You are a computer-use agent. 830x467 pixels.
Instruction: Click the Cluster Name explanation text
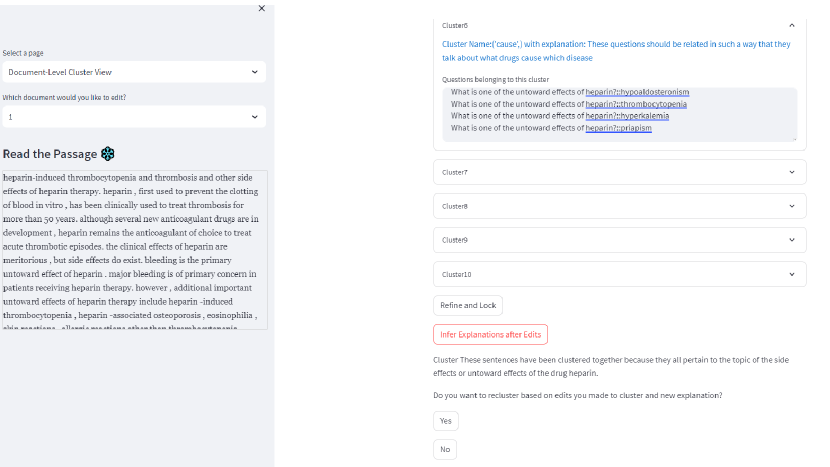(615, 50)
